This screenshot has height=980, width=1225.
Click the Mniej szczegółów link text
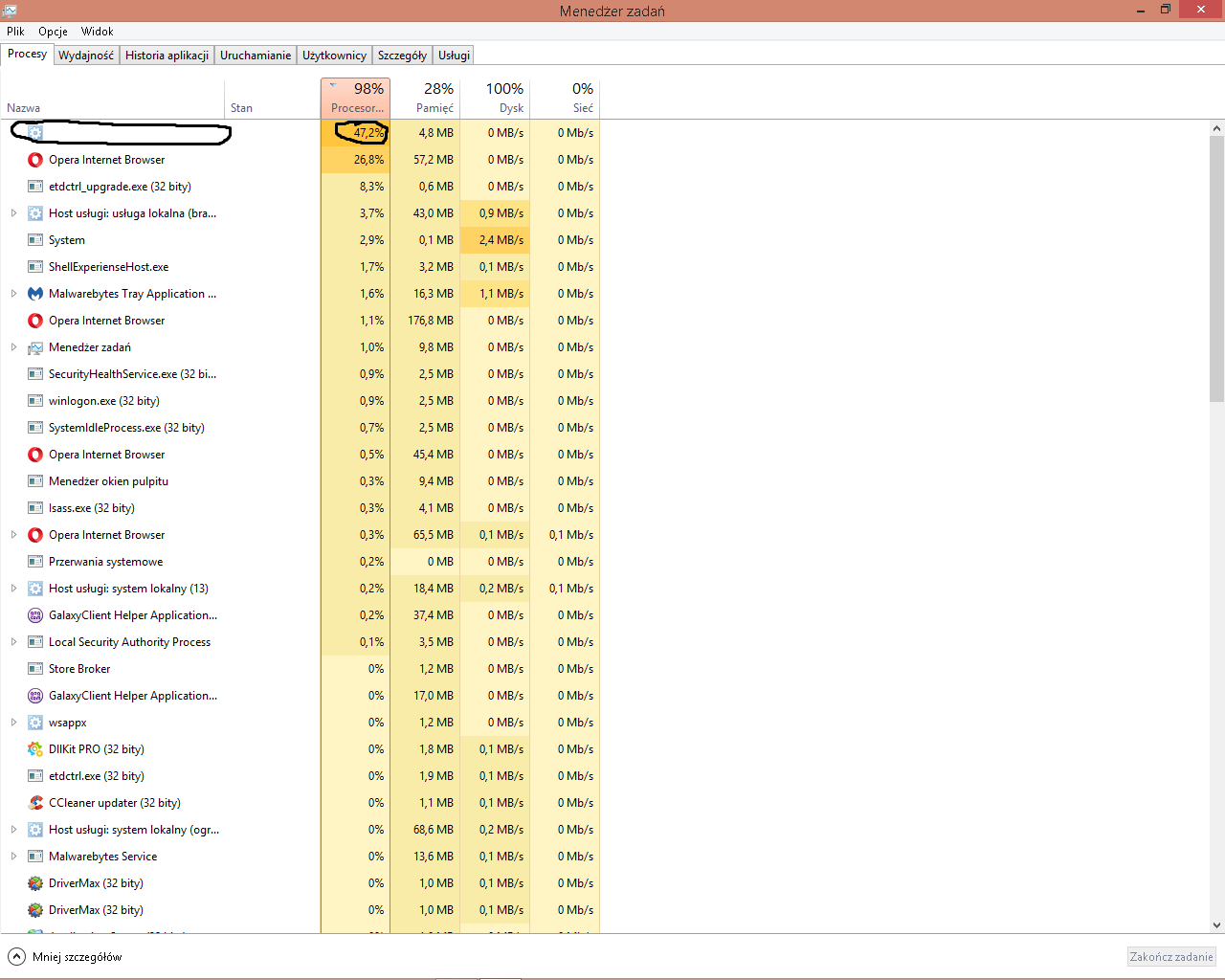coord(77,957)
